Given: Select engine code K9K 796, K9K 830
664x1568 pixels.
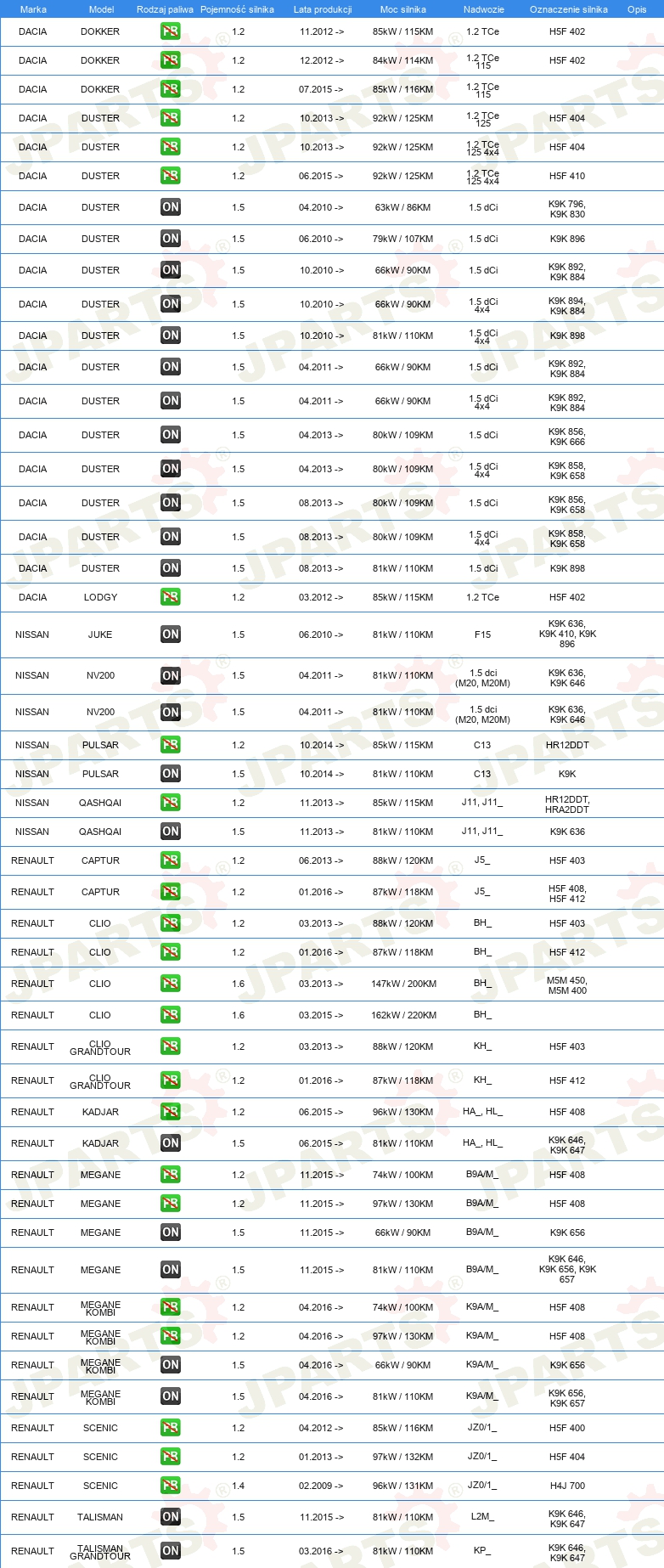Looking at the screenshot, I should point(567,209).
